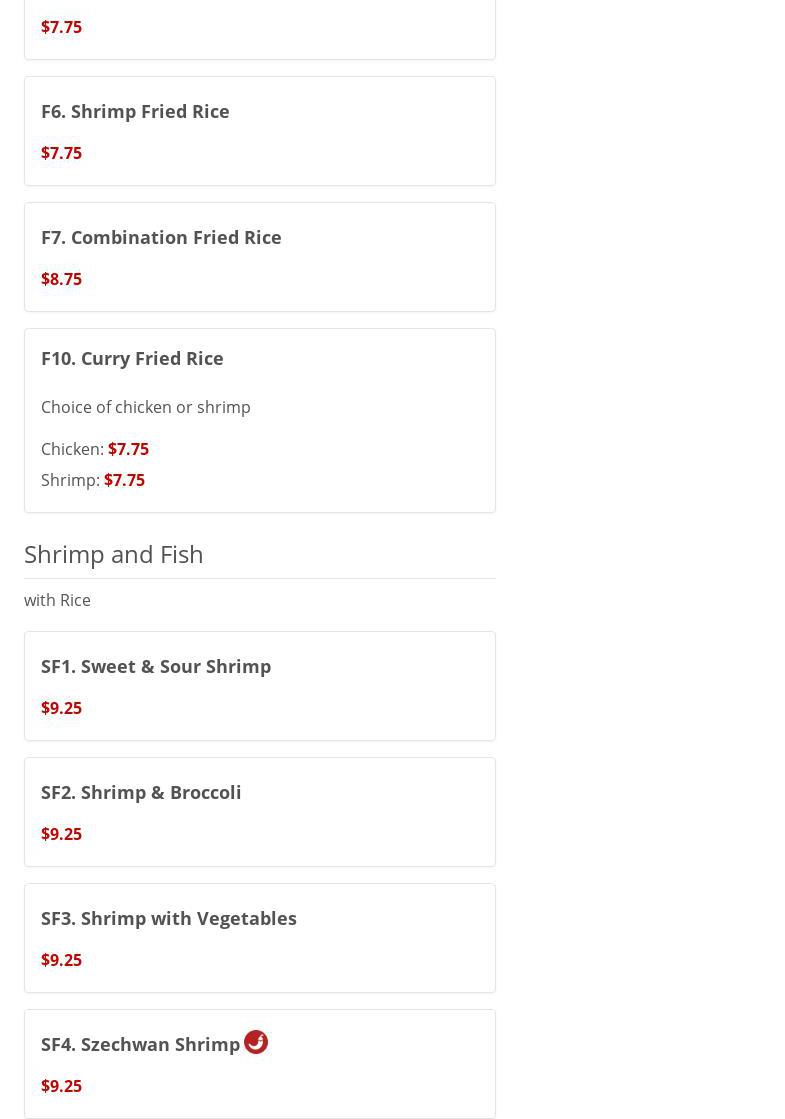The width and height of the screenshot is (785, 1119).
Task: Click the $9.25 price under Szechwan Shrimp
Action: pos(61,1086)
